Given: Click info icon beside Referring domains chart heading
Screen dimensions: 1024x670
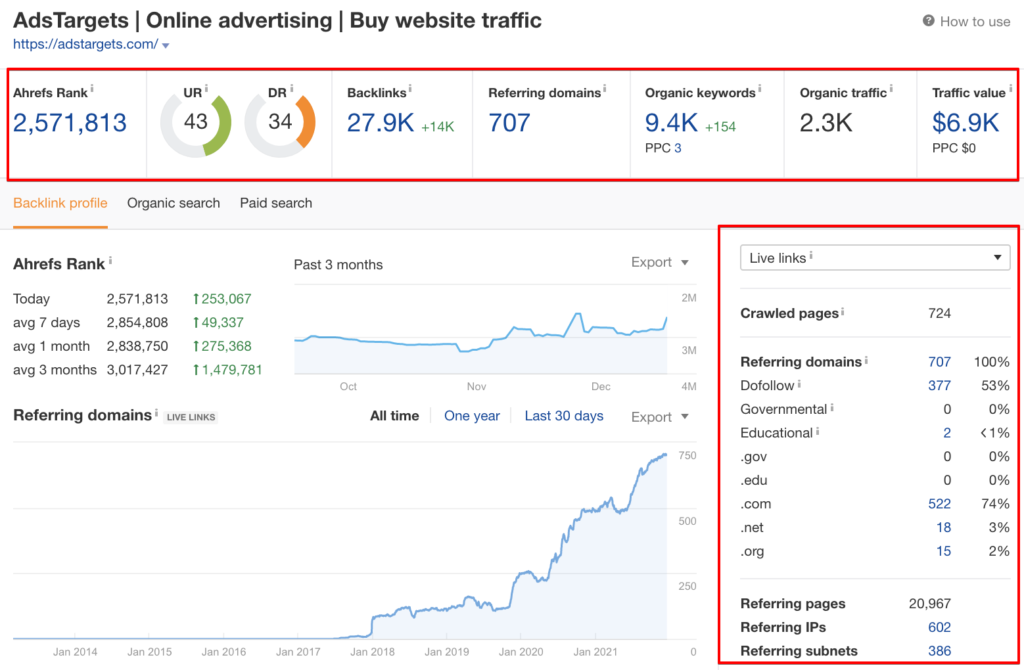Looking at the screenshot, I should [156, 412].
